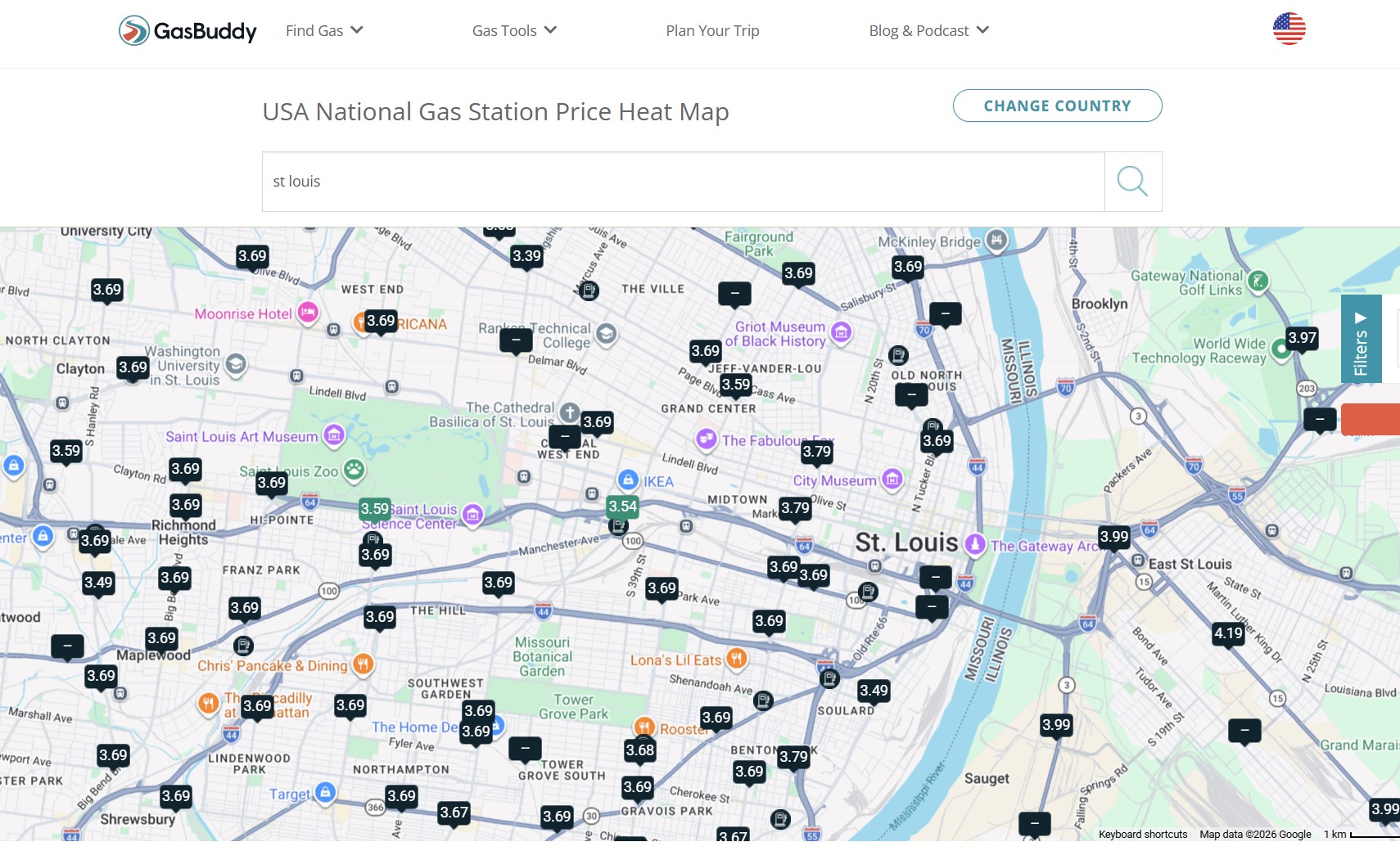
Task: Click The Gateway Arch pin icon
Action: 974,544
